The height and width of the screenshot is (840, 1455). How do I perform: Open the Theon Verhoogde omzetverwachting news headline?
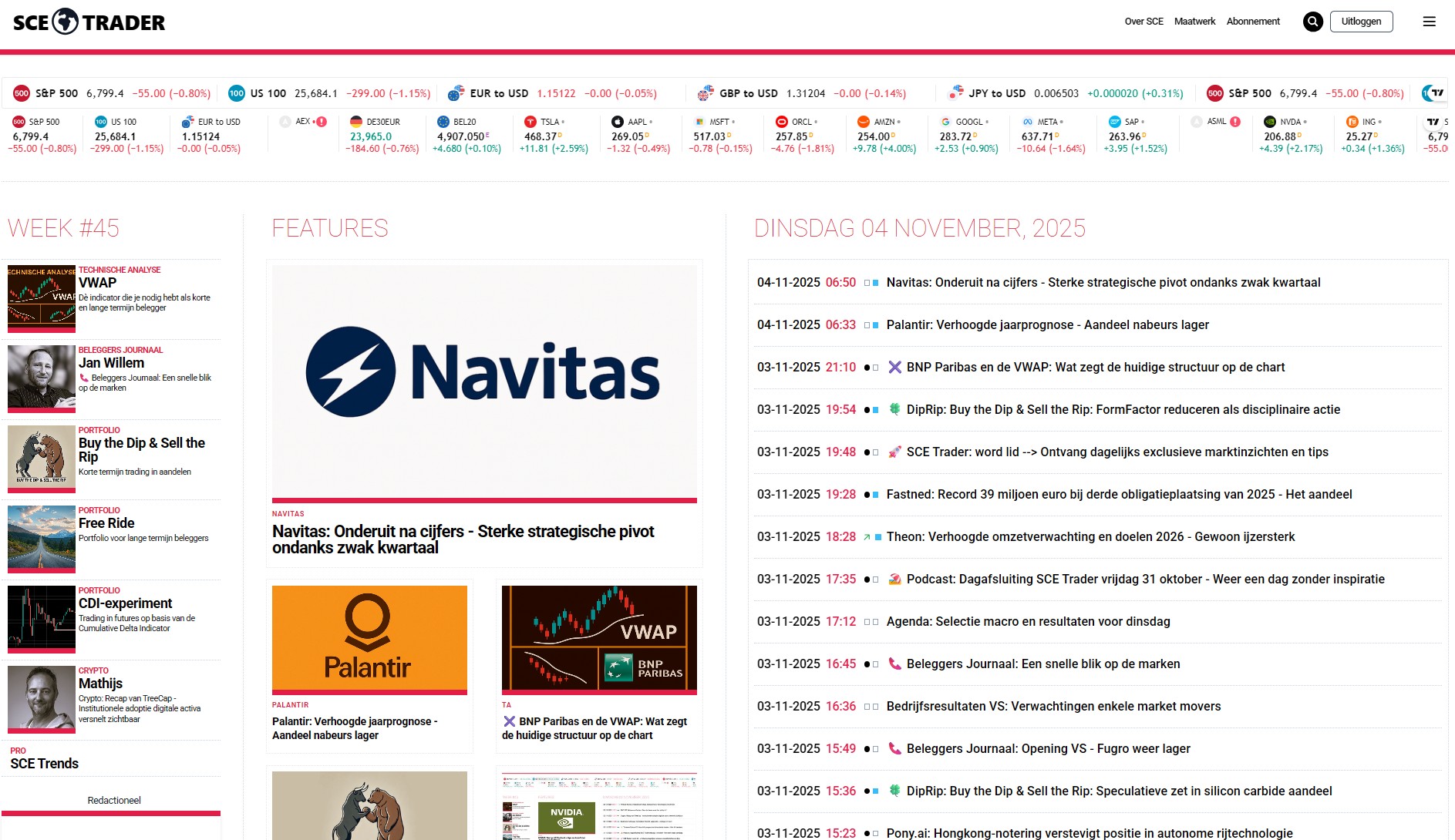(1090, 536)
